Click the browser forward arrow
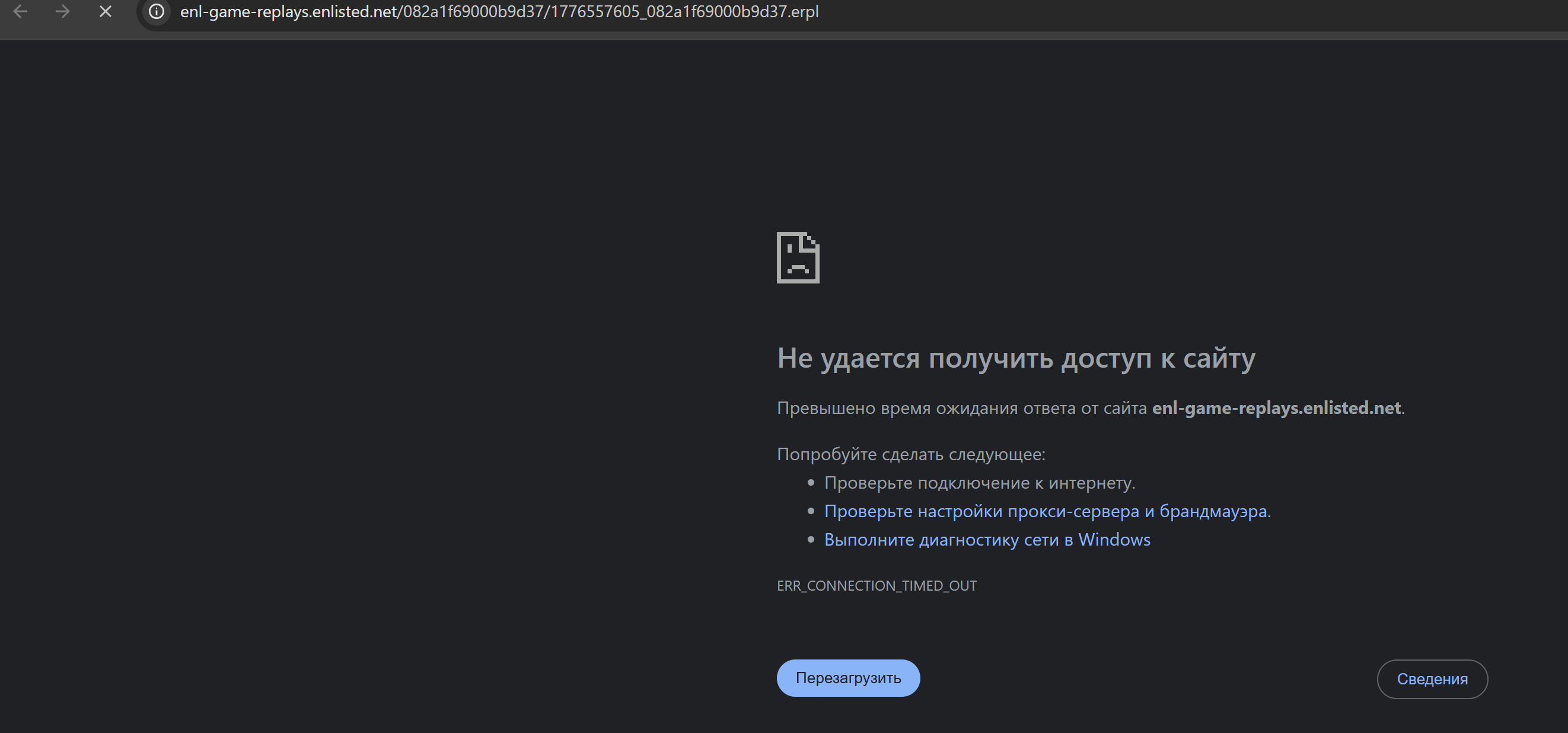The width and height of the screenshot is (1568, 733). pos(62,12)
